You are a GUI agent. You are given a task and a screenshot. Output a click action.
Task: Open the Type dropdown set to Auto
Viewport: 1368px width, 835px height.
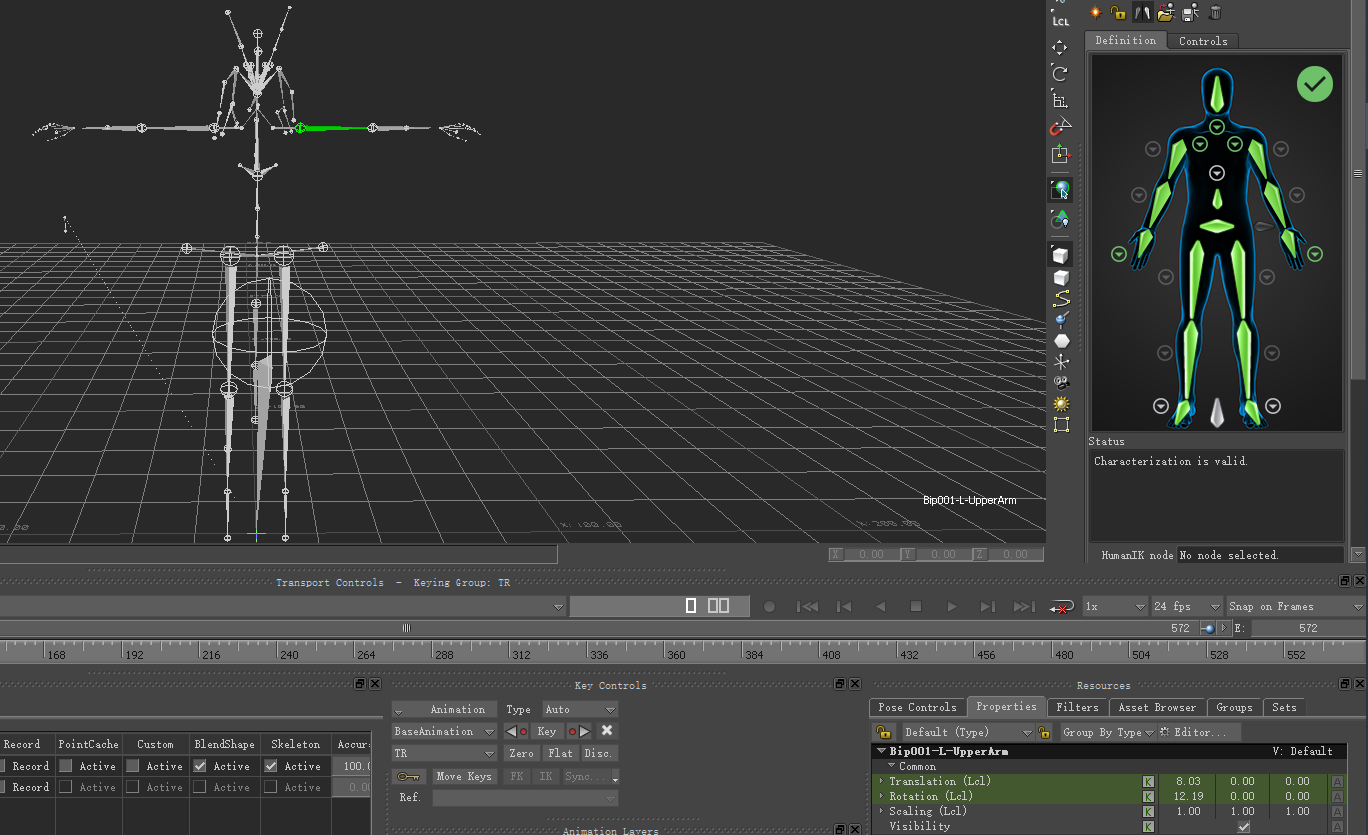pos(579,709)
